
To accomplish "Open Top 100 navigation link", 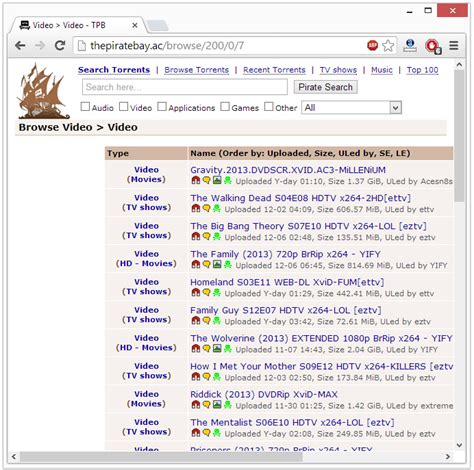I will 422,70.
